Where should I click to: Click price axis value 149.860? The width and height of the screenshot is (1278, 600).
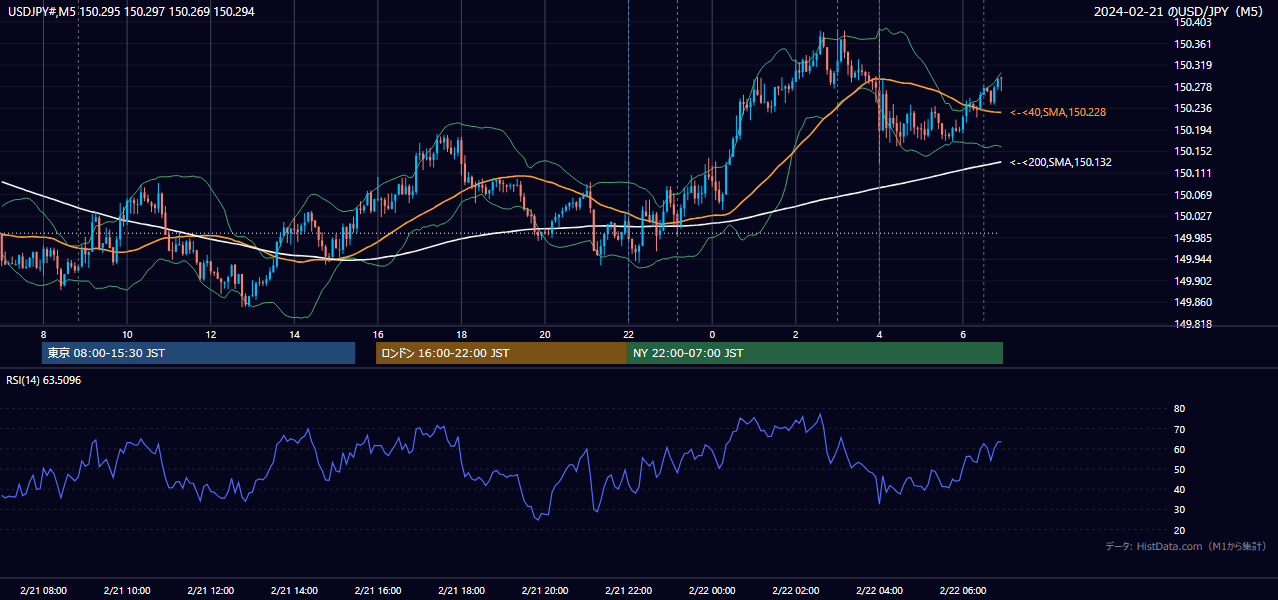tap(1194, 302)
